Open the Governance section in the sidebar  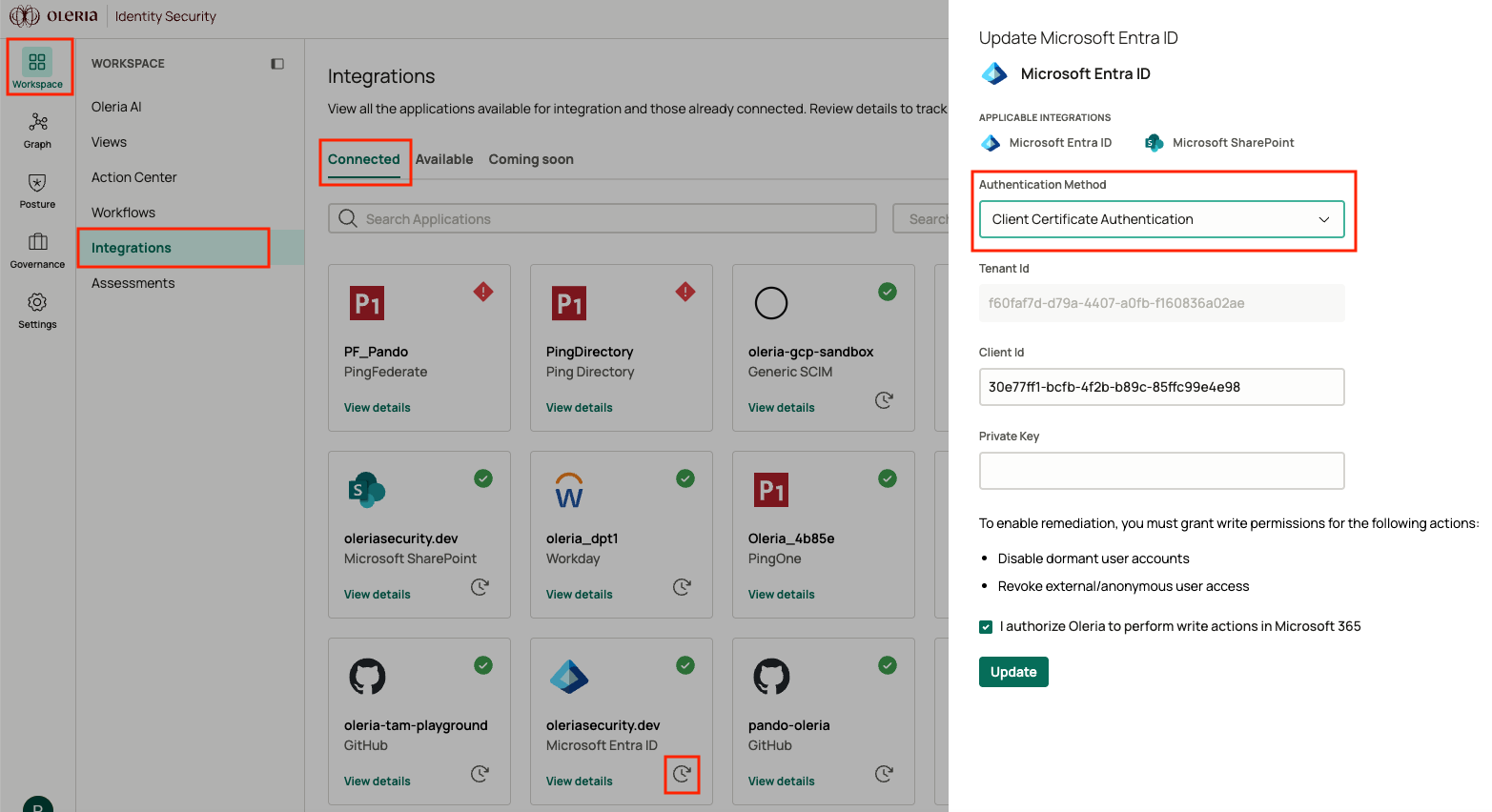(37, 250)
